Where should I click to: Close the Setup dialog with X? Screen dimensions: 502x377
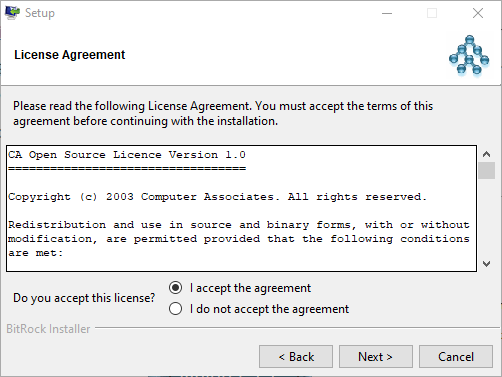[478, 13]
